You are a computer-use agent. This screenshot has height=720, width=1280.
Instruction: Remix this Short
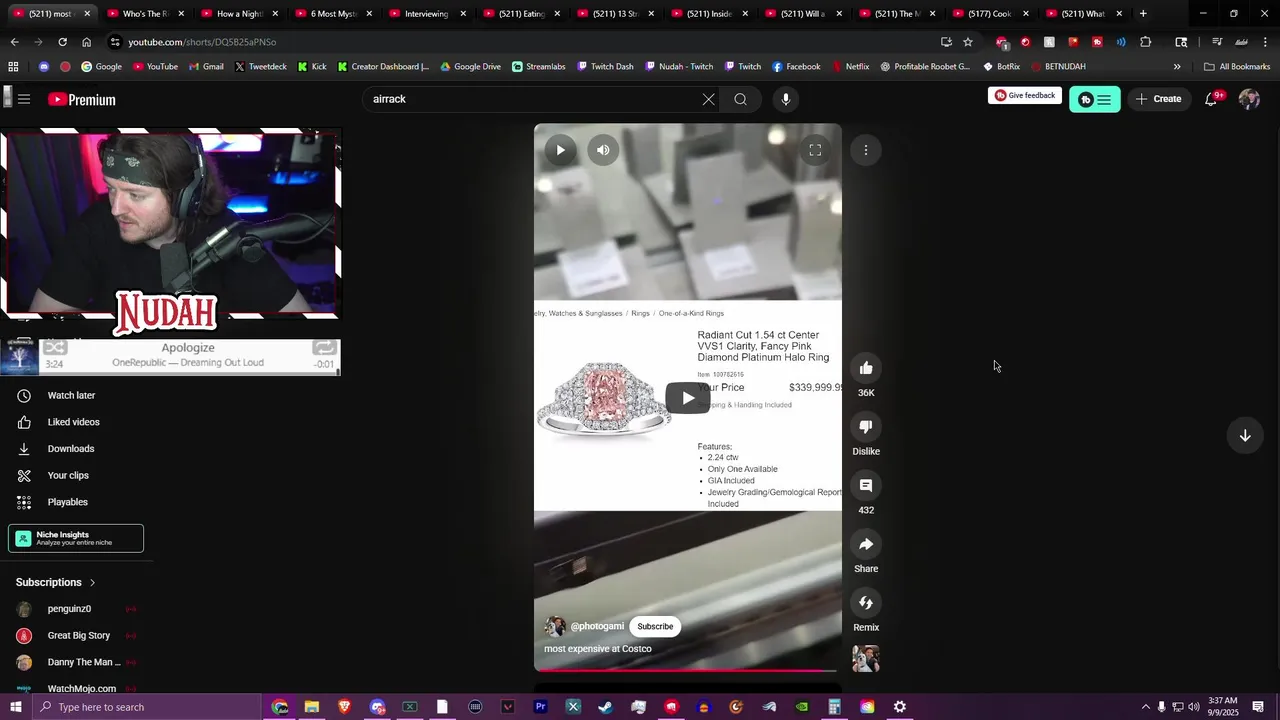[866, 603]
